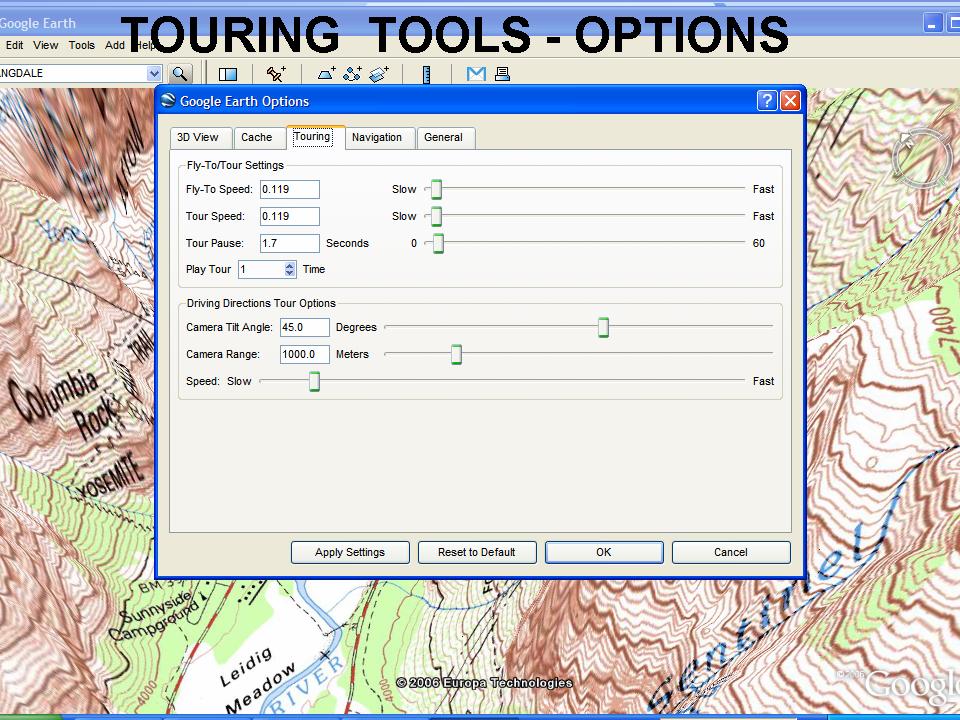This screenshot has width=960, height=720.
Task: Click the Tour Pause slider handle
Action: (438, 244)
